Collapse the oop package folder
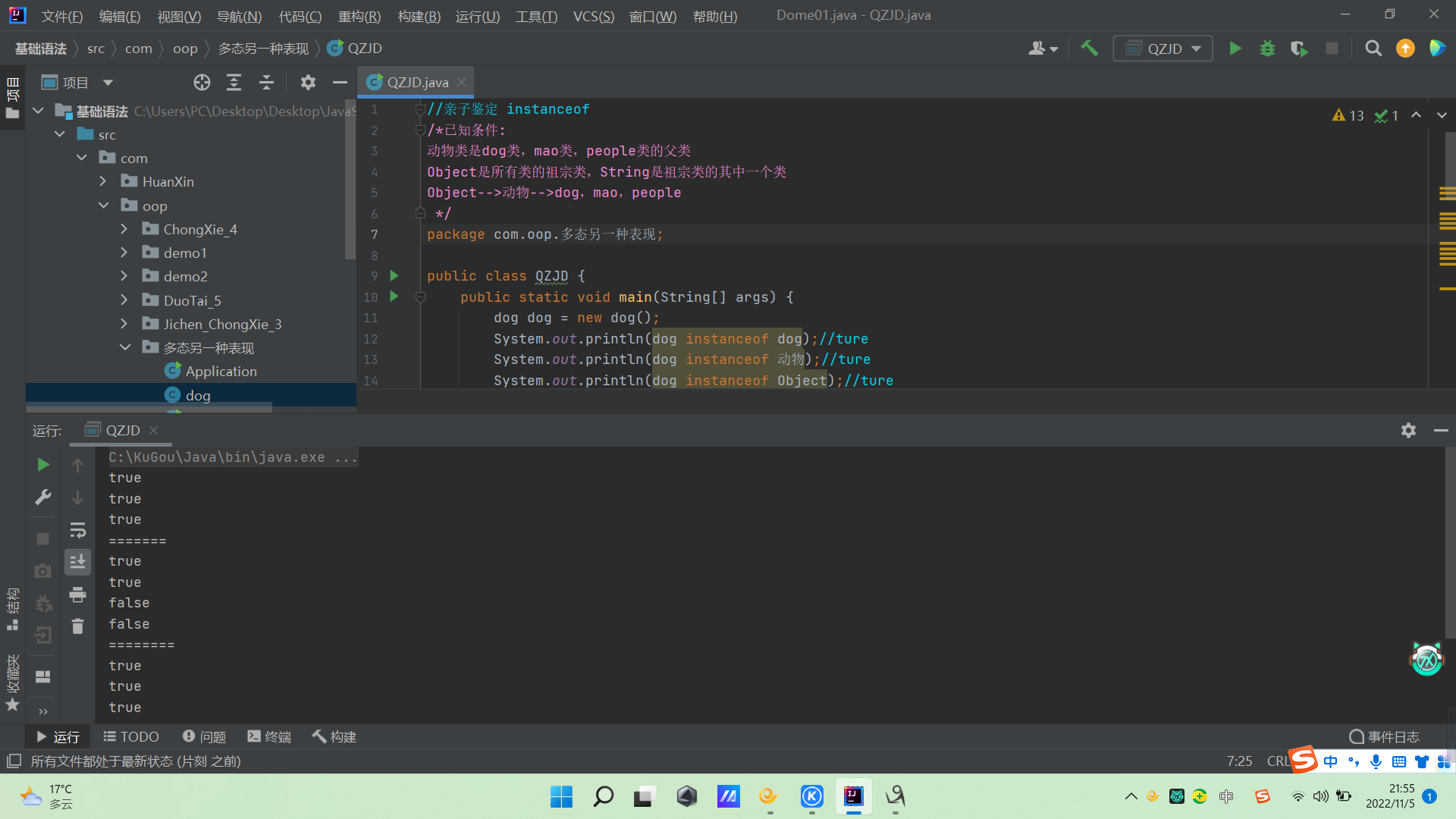Viewport: 1456px width, 819px height. (x=104, y=206)
